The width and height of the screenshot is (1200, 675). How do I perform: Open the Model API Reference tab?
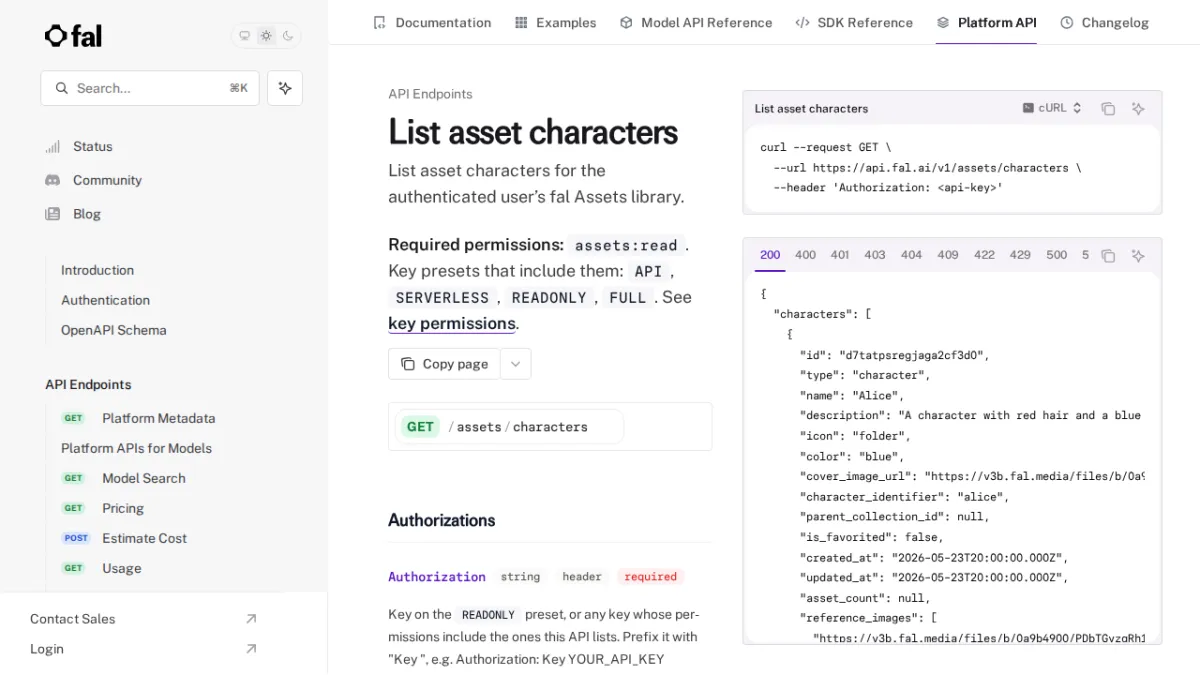(696, 22)
